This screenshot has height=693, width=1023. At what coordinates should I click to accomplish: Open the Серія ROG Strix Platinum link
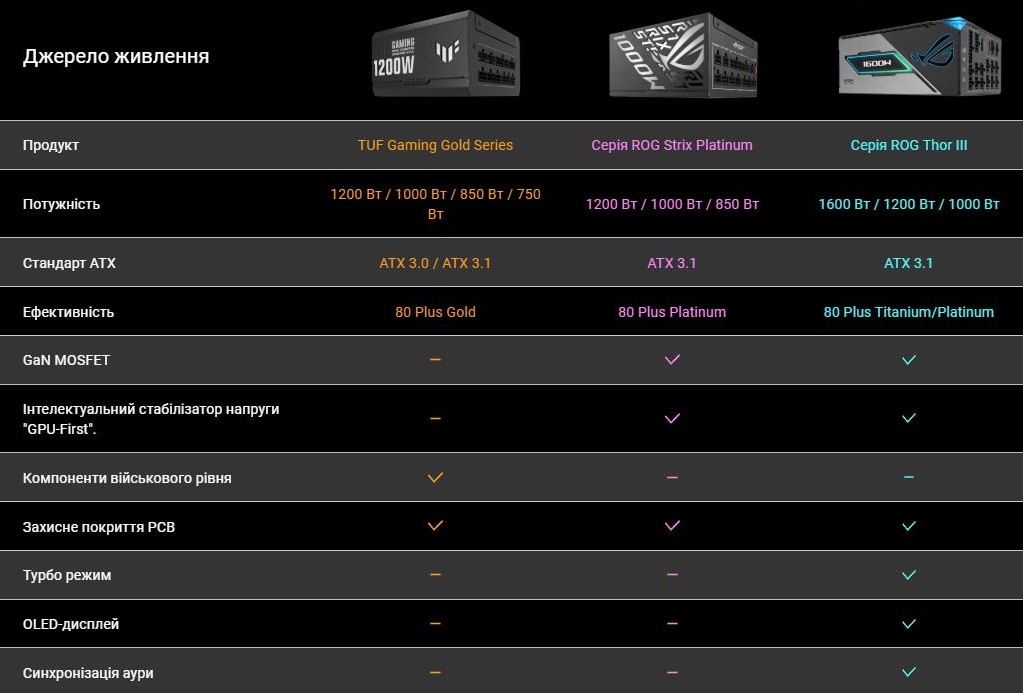[672, 145]
